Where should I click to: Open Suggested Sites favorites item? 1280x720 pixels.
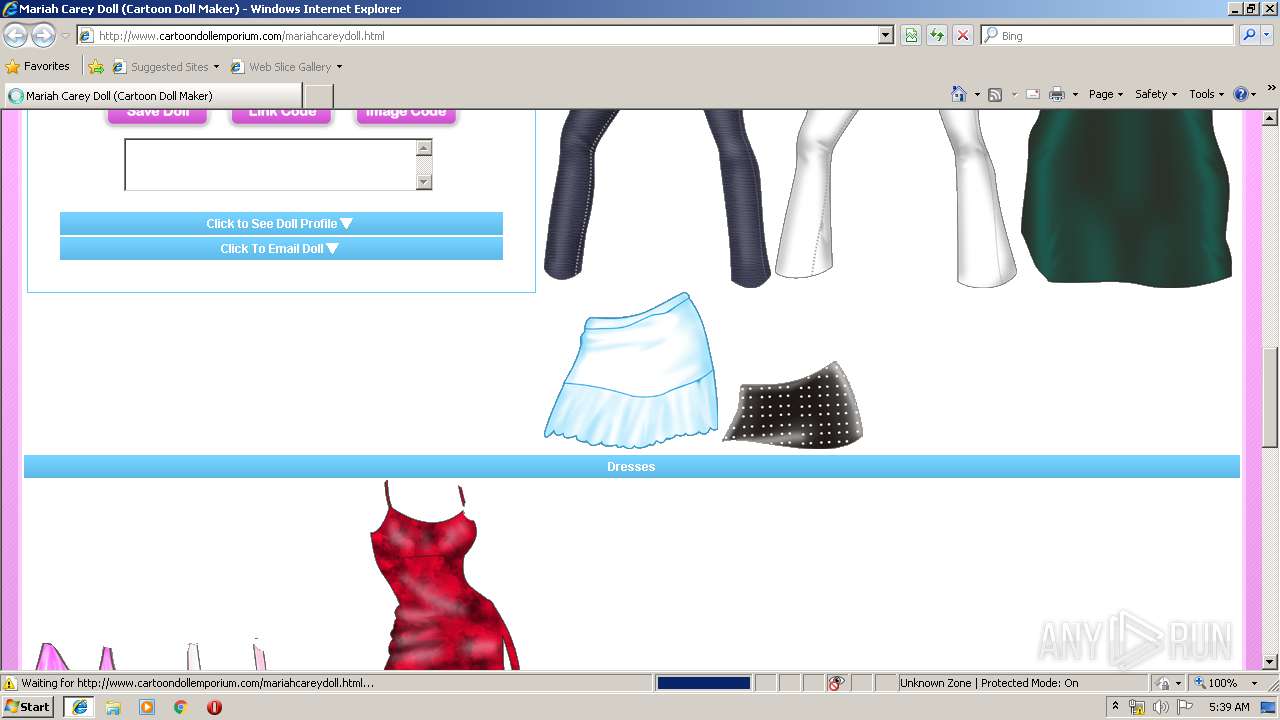pyautogui.click(x=165, y=67)
